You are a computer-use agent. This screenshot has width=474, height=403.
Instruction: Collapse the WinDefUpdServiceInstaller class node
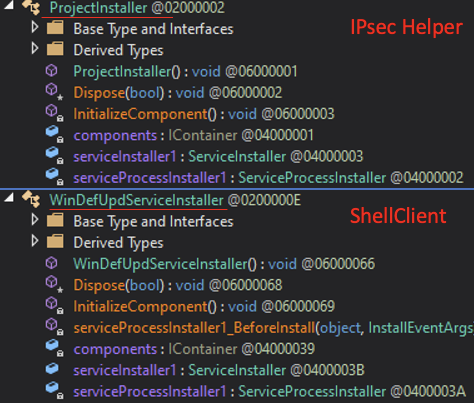(9, 197)
